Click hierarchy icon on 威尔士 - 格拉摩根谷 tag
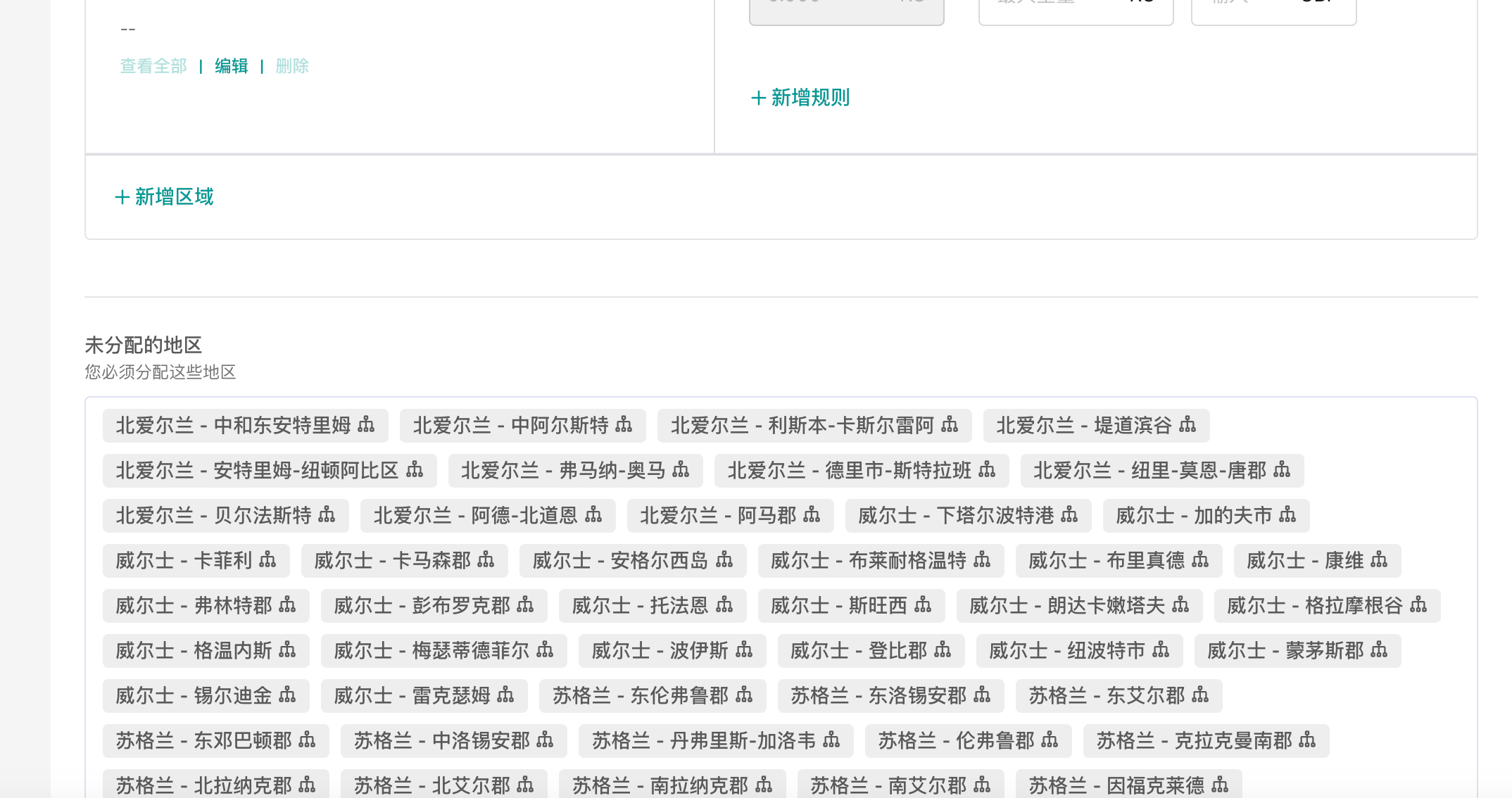Viewport: 1512px width, 798px height. pyautogui.click(x=1418, y=605)
